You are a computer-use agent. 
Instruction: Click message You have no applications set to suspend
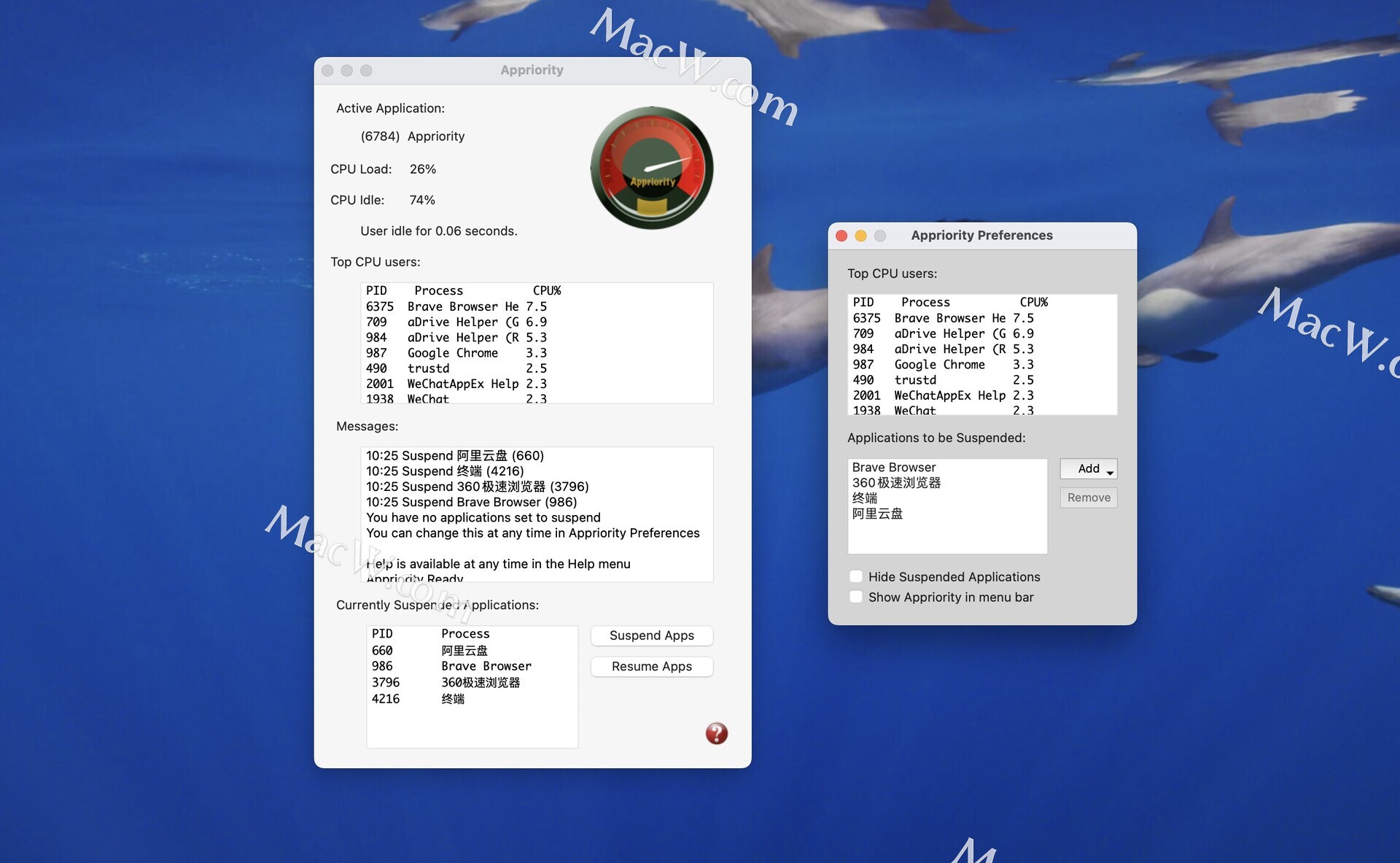pos(483,517)
